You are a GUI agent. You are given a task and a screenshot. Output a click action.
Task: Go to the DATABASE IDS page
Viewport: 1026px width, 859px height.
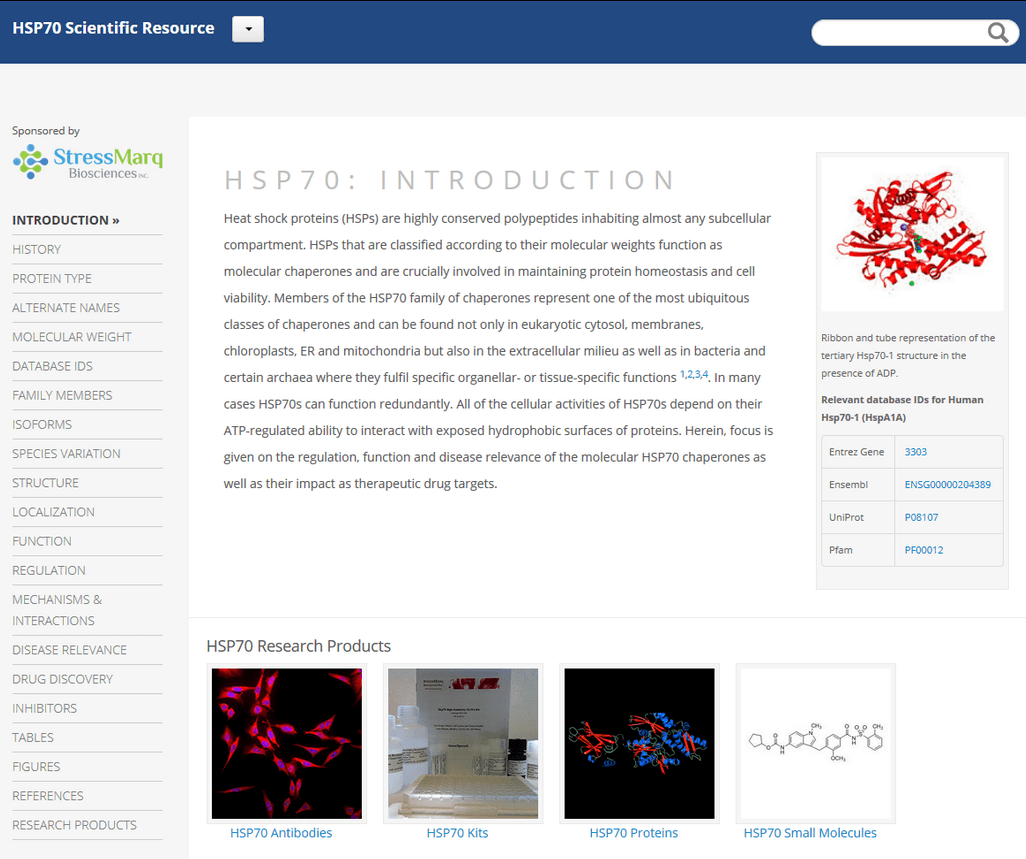click(x=53, y=366)
